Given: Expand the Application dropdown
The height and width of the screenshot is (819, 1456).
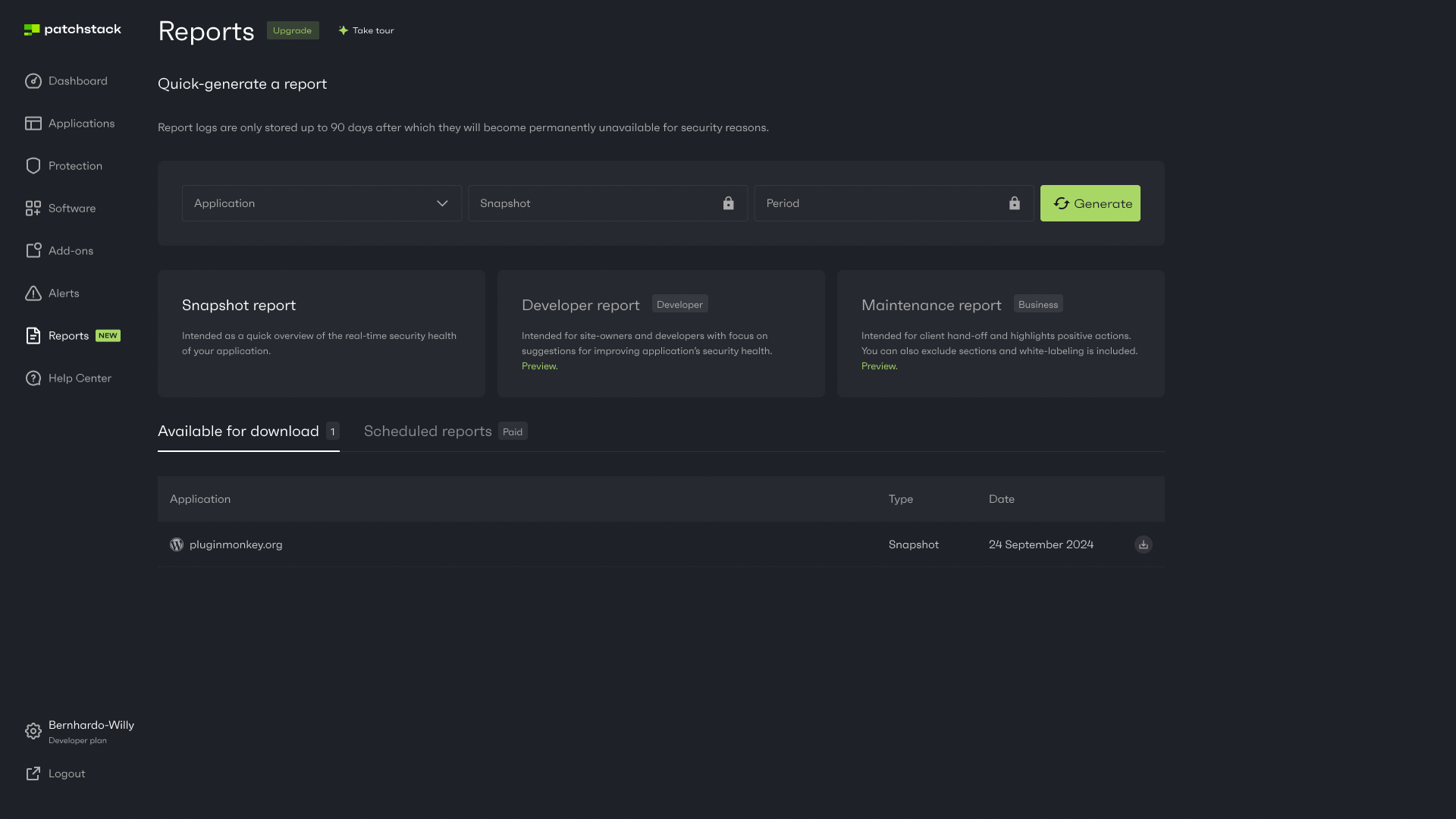Looking at the screenshot, I should [x=322, y=203].
